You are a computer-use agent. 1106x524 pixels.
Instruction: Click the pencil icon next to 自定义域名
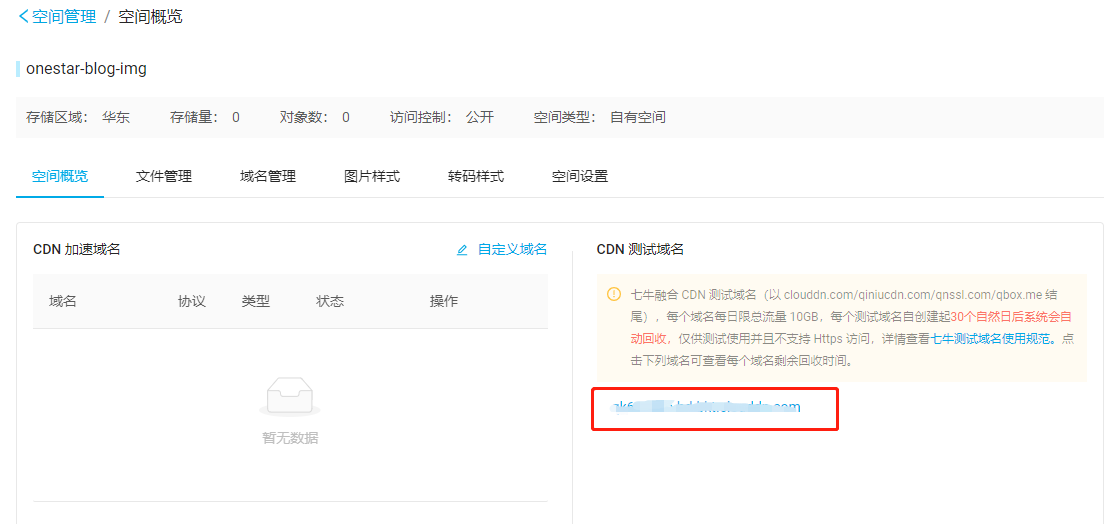tap(462, 250)
